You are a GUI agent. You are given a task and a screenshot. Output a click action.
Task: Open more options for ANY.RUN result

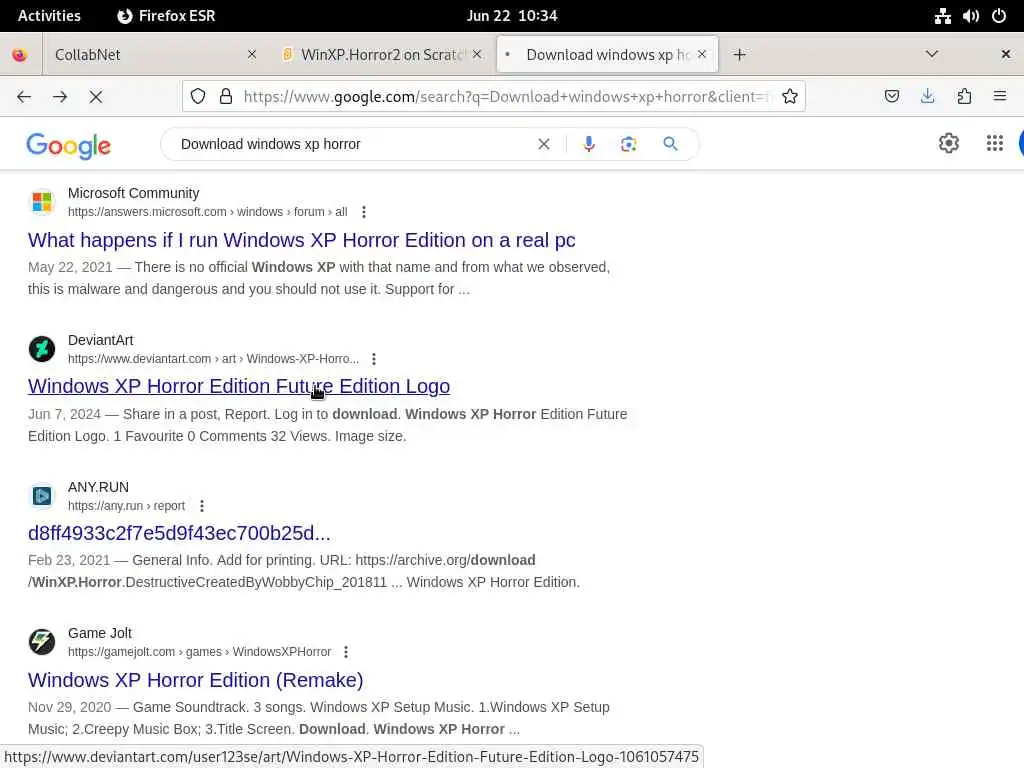(x=202, y=506)
